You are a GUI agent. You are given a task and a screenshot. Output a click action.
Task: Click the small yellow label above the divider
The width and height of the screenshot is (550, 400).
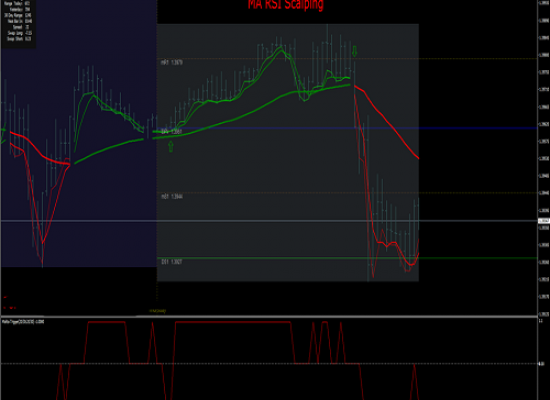157,311
